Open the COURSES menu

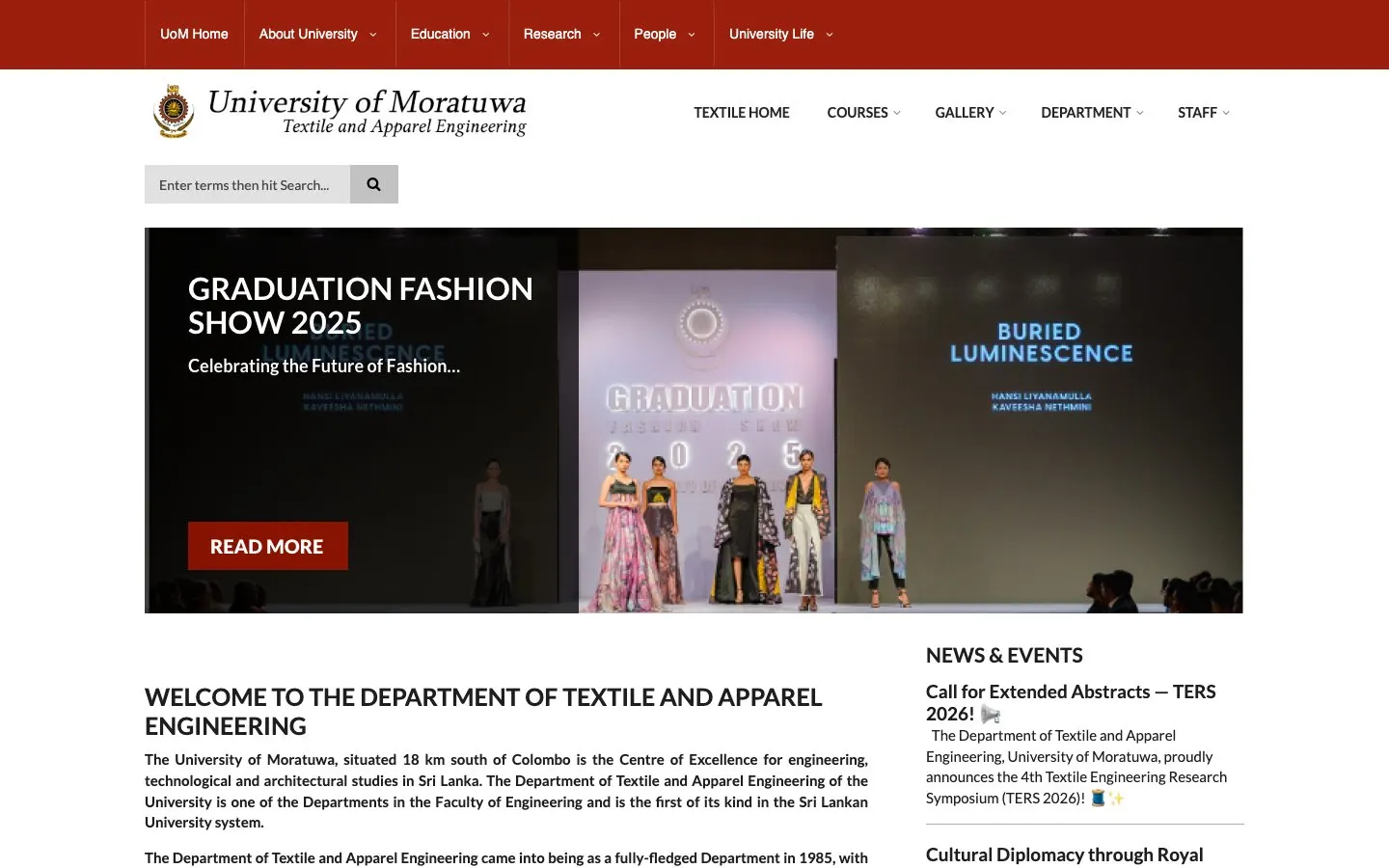858,113
